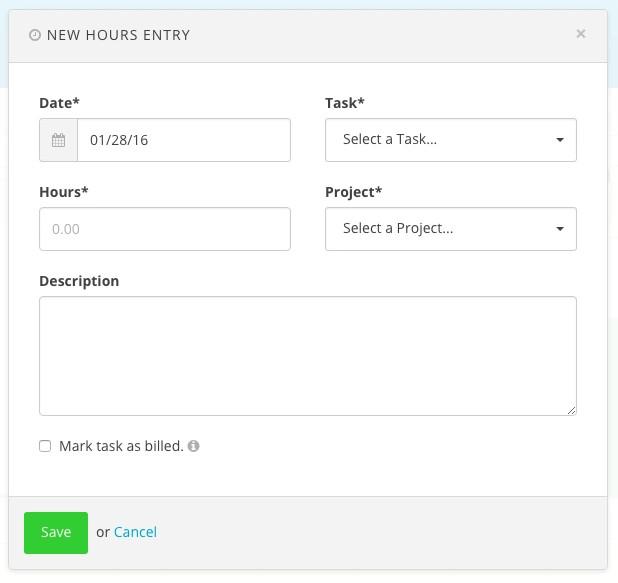This screenshot has width=618, height=583.
Task: Open the calendar date picker icon
Action: [x=59, y=140]
